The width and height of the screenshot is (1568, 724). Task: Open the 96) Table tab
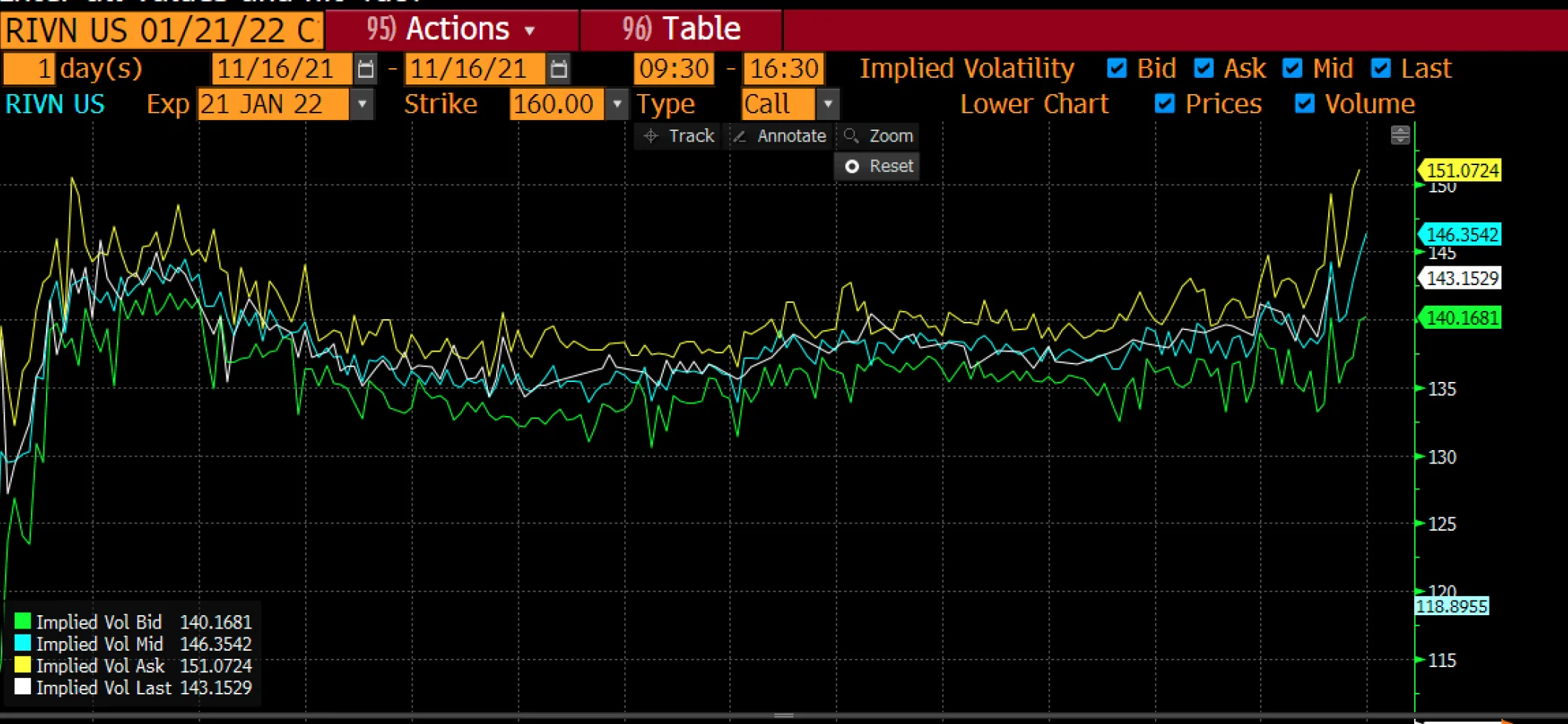coord(681,30)
